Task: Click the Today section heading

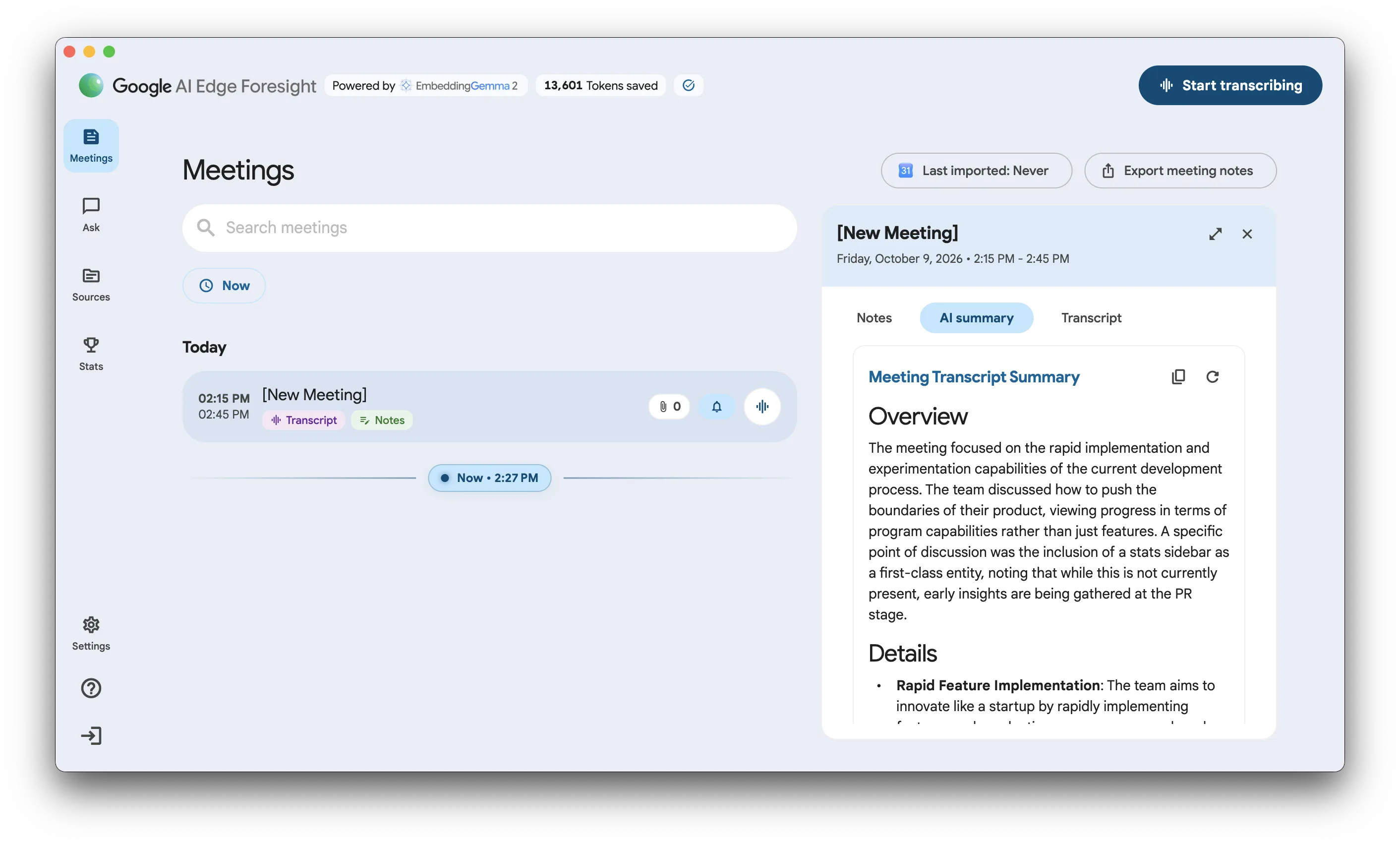Action: (204, 347)
